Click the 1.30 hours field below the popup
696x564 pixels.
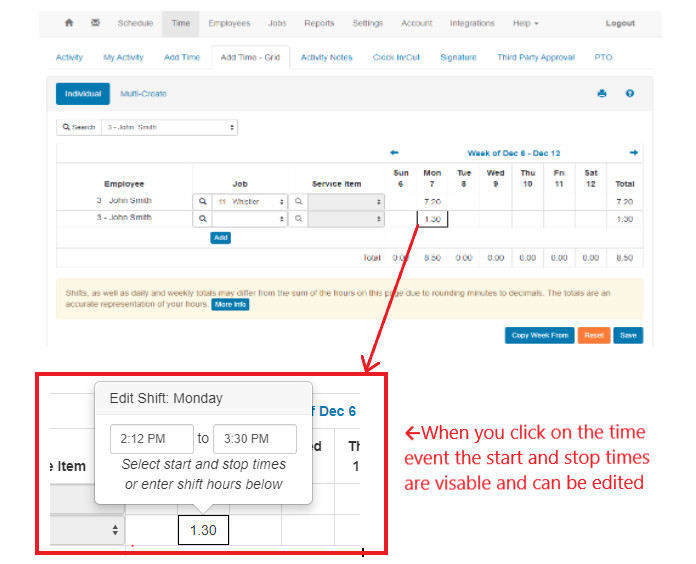pyautogui.click(x=203, y=530)
